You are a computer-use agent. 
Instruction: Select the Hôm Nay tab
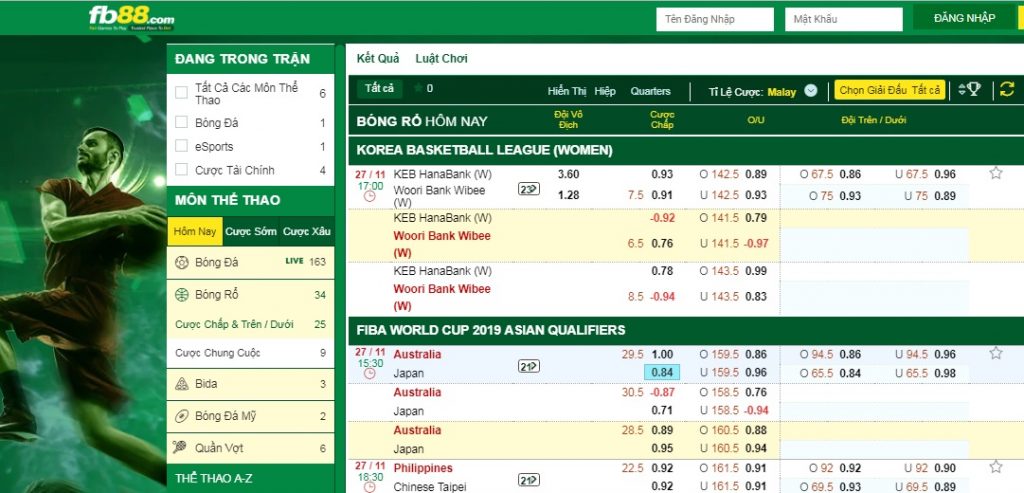(195, 231)
